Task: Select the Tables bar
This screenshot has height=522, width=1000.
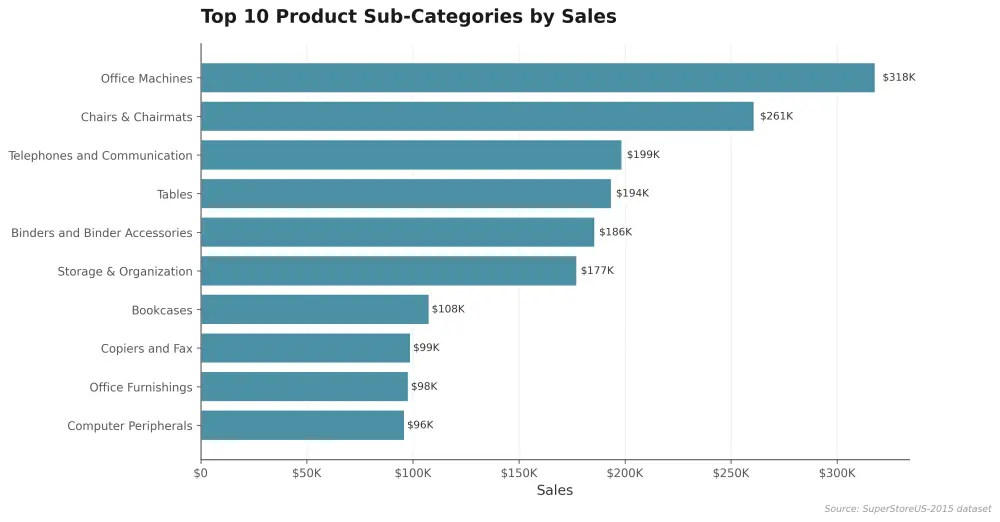Action: point(406,194)
